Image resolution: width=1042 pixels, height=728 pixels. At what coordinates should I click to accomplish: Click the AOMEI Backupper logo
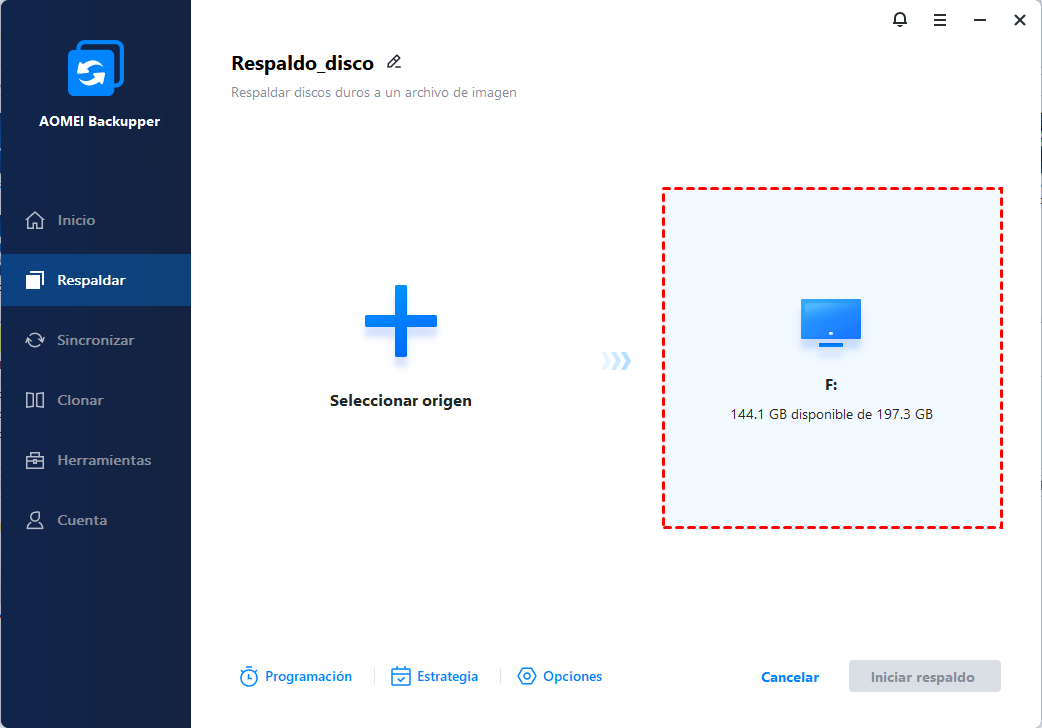pos(95,70)
